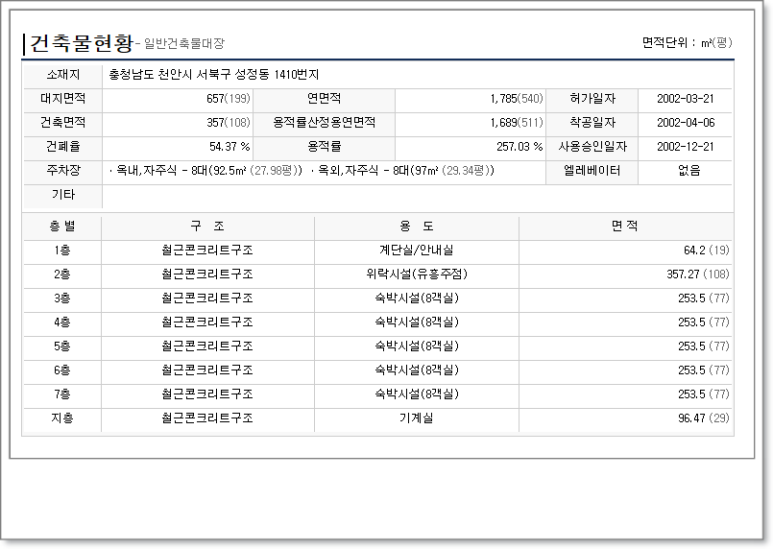Click the 7층 floor label

[62, 394]
